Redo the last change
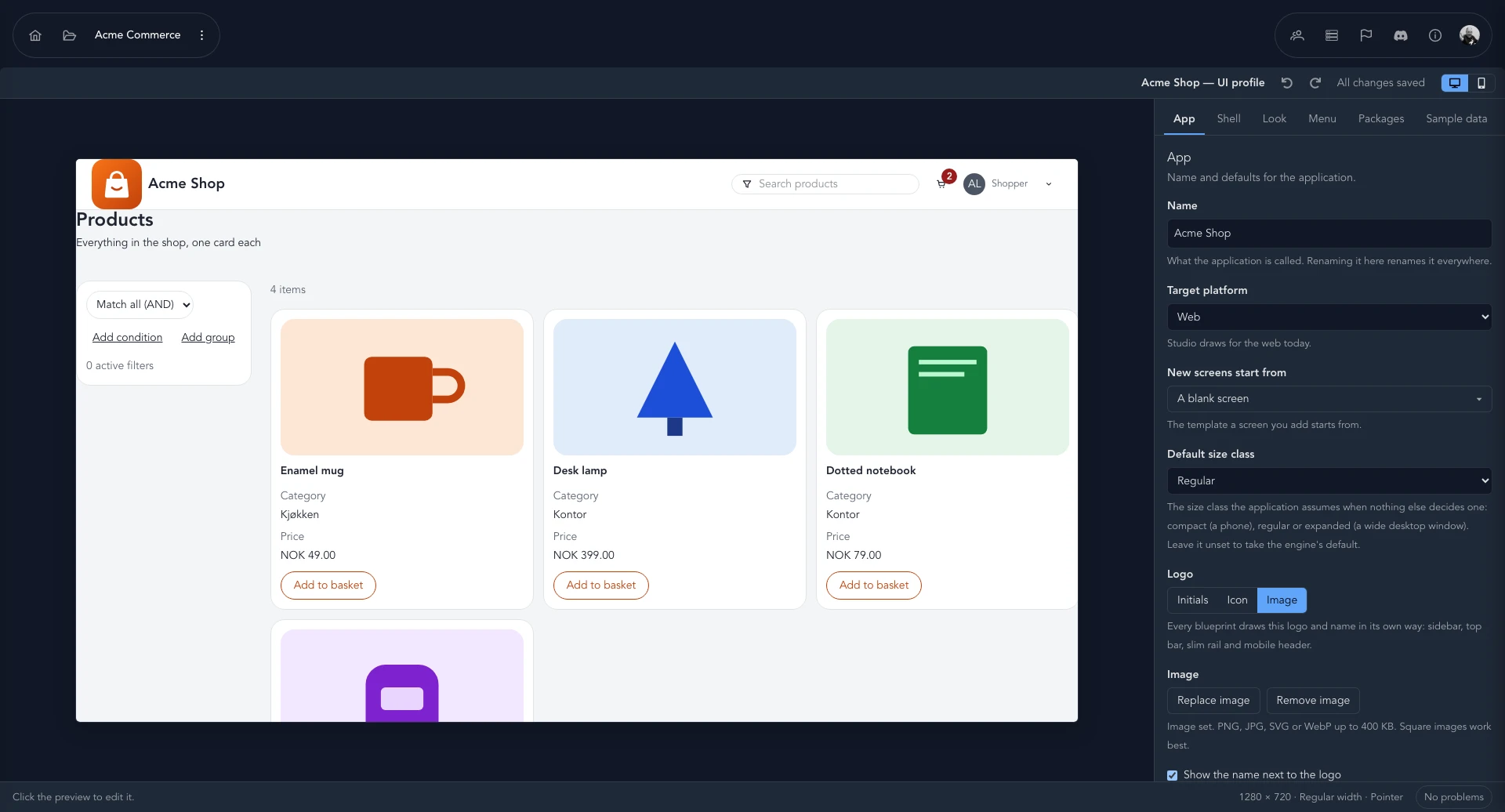 pyautogui.click(x=1315, y=83)
